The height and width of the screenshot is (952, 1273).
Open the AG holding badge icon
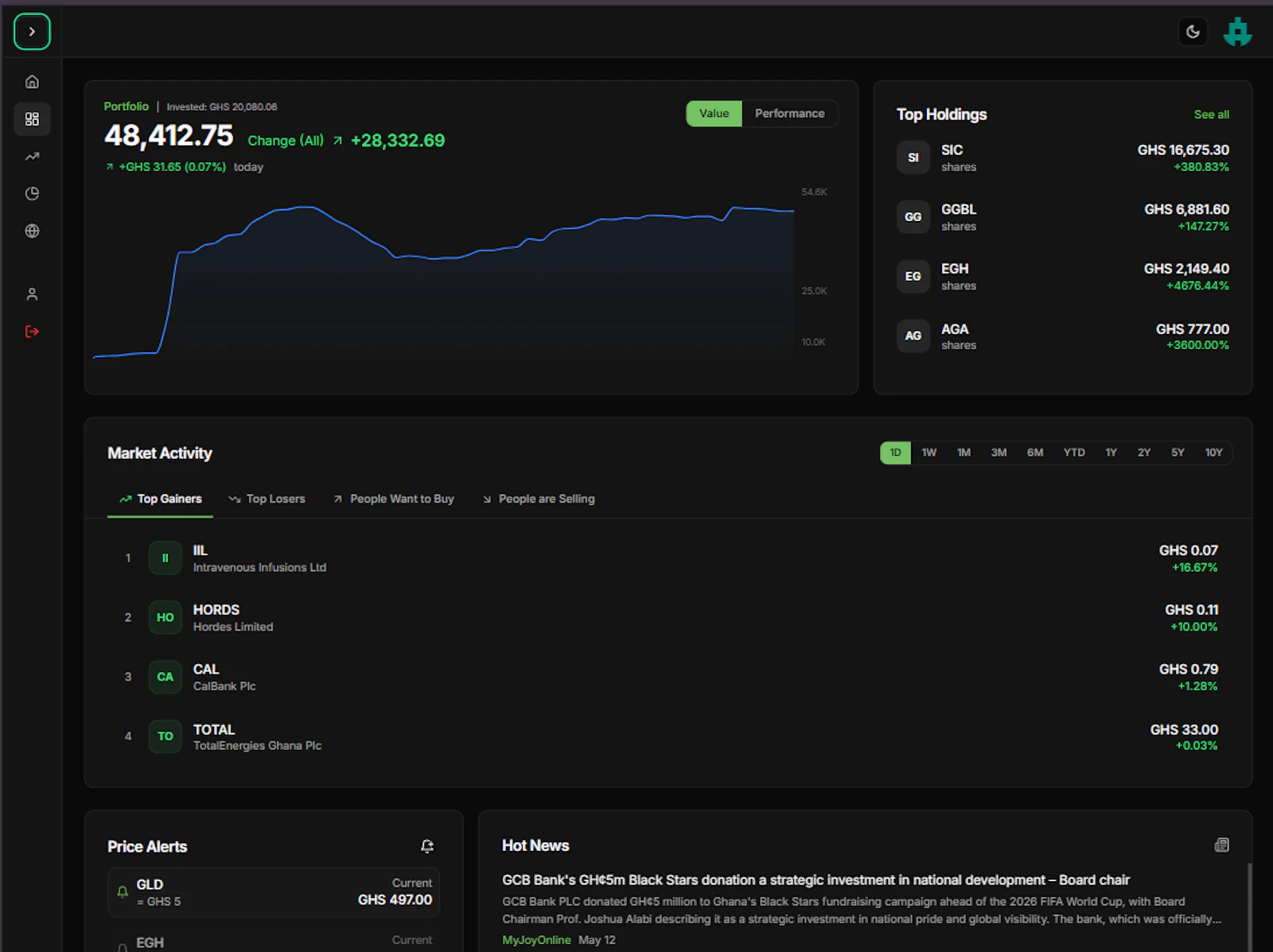(913, 336)
